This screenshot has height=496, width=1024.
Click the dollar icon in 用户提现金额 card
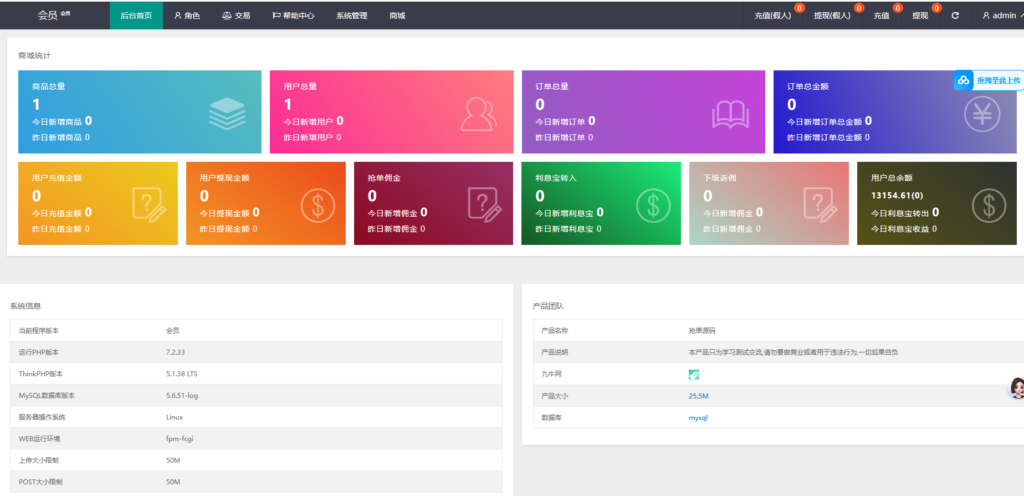click(x=317, y=206)
